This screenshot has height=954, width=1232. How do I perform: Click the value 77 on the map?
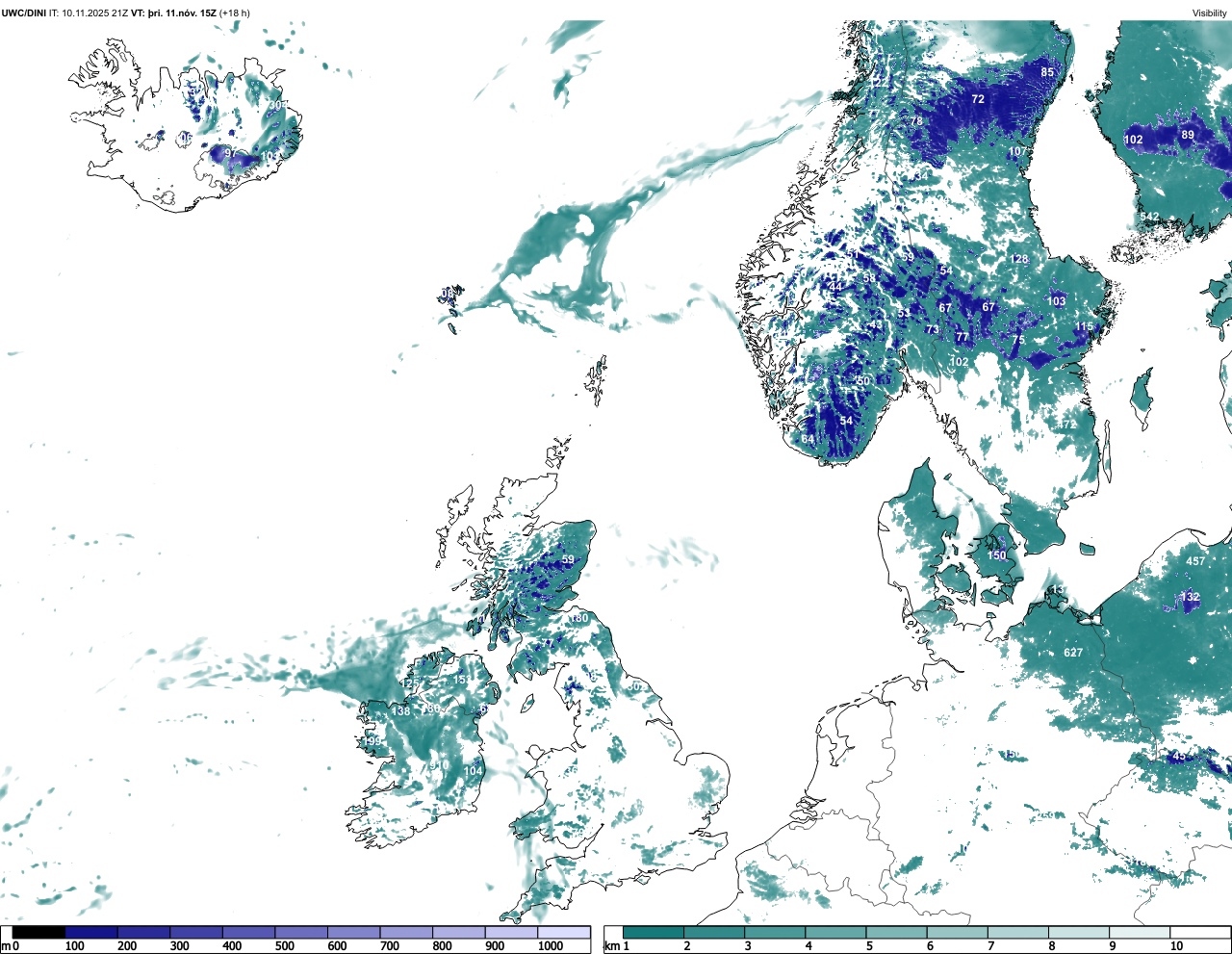click(x=962, y=337)
